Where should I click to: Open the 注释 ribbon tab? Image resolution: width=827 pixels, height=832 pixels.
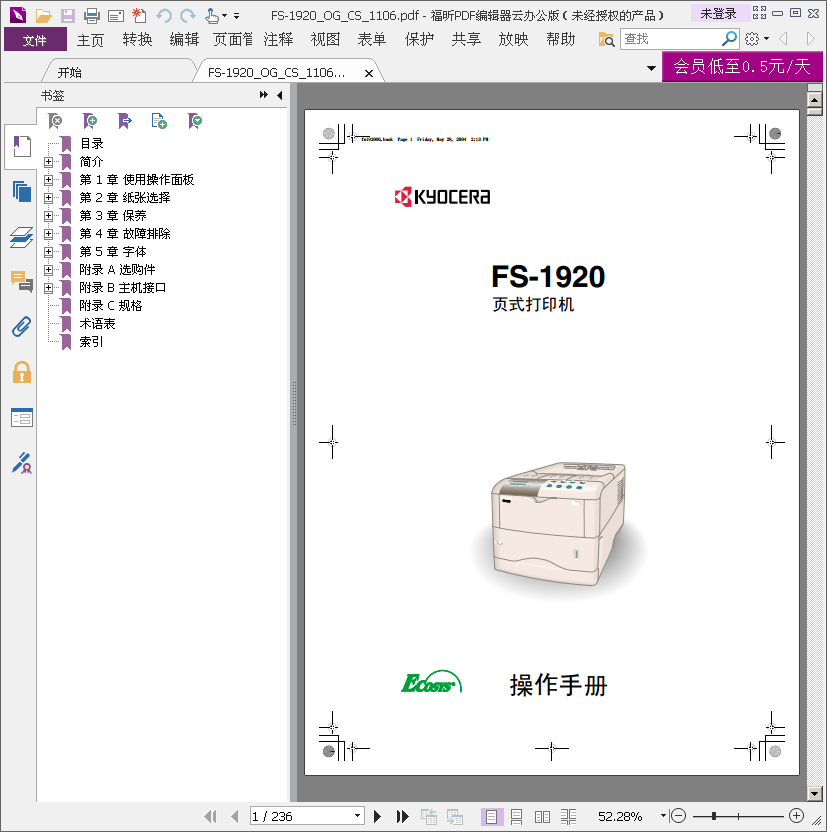(278, 40)
